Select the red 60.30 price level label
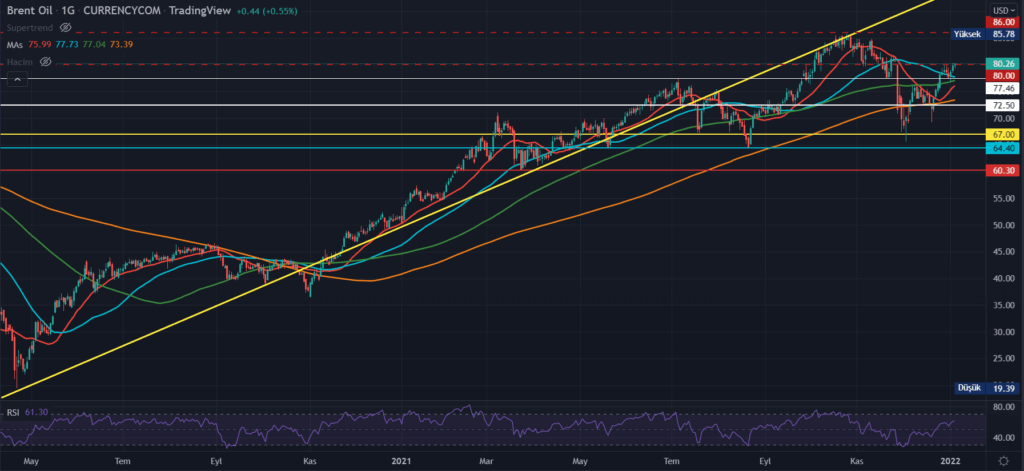Screen dimensions: 1024x471 click(1002, 171)
